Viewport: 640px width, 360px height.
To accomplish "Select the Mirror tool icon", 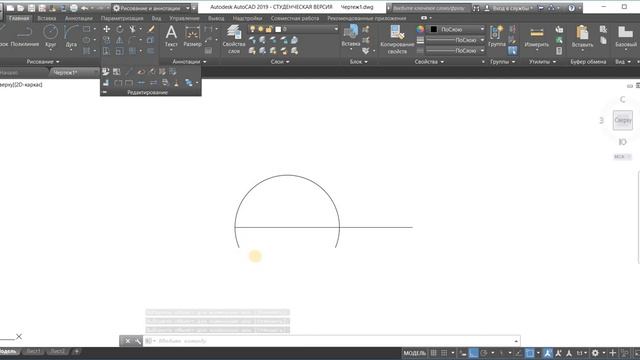I will tap(120, 40).
